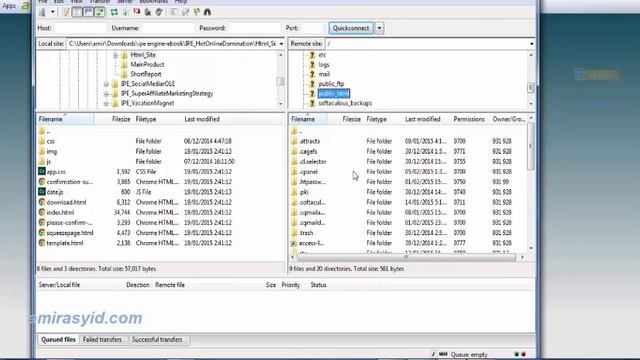Expand the Html_Site folder node

115,55
